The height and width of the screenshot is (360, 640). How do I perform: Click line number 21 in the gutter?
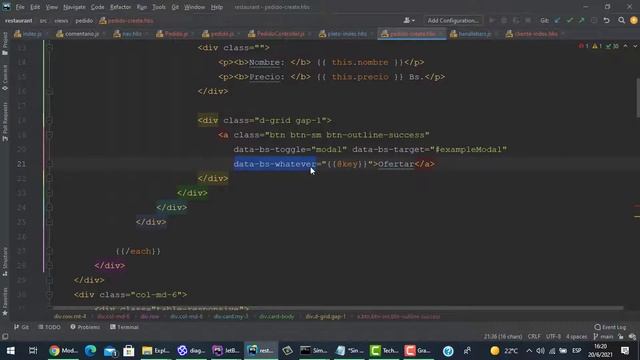[21, 164]
